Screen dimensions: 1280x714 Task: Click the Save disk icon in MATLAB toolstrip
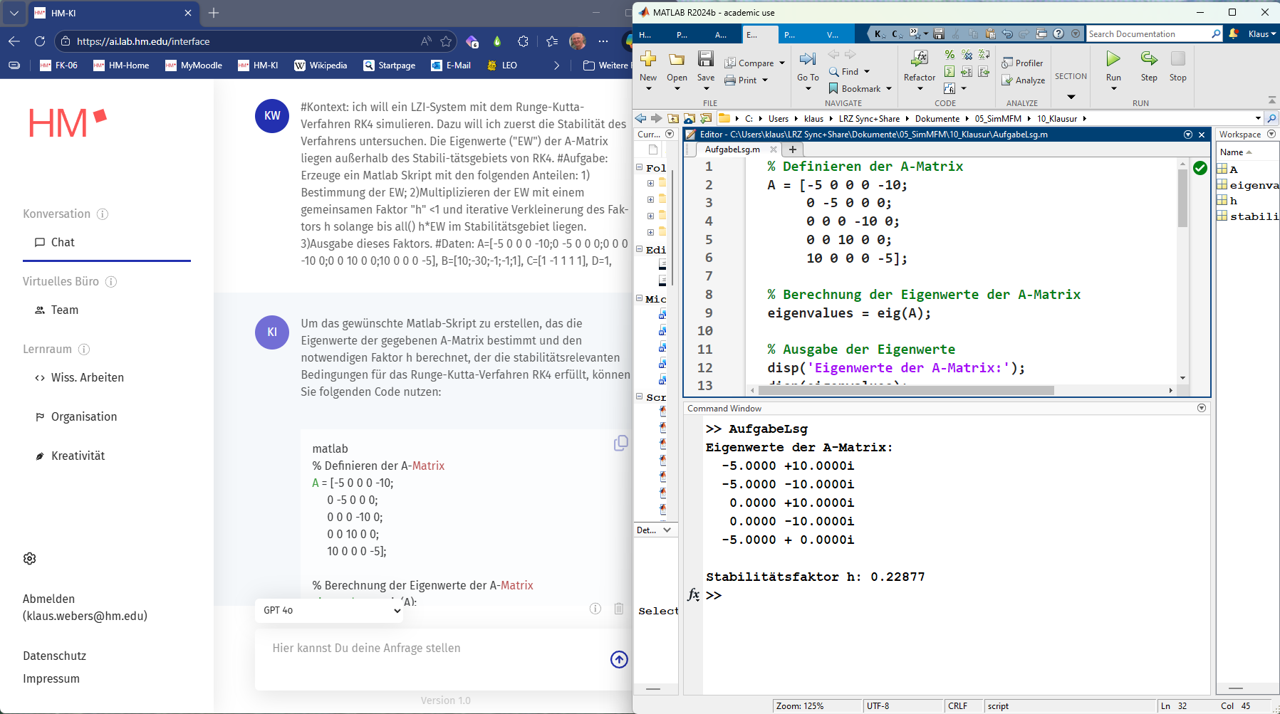706,59
